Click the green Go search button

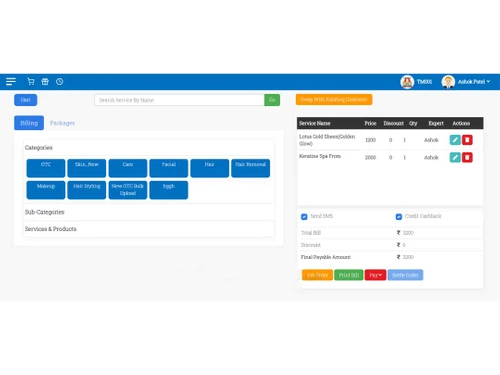point(272,100)
